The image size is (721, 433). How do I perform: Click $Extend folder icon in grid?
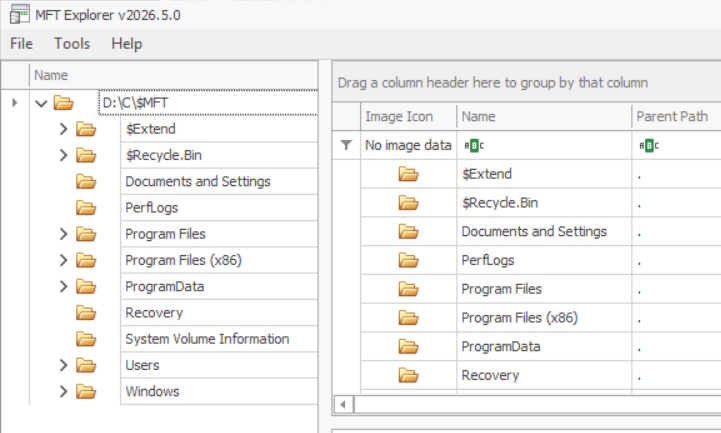coord(408,174)
